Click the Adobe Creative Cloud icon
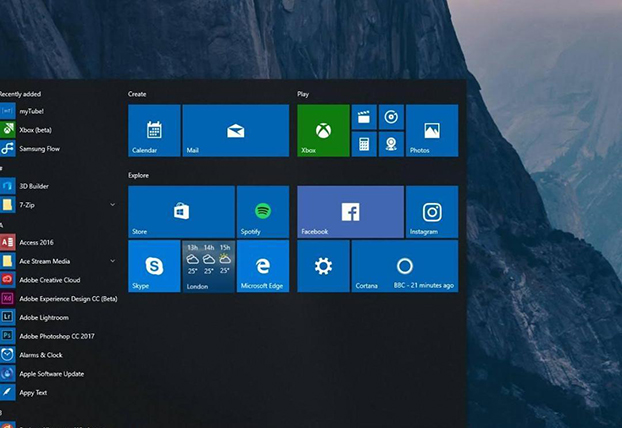 tap(8, 280)
